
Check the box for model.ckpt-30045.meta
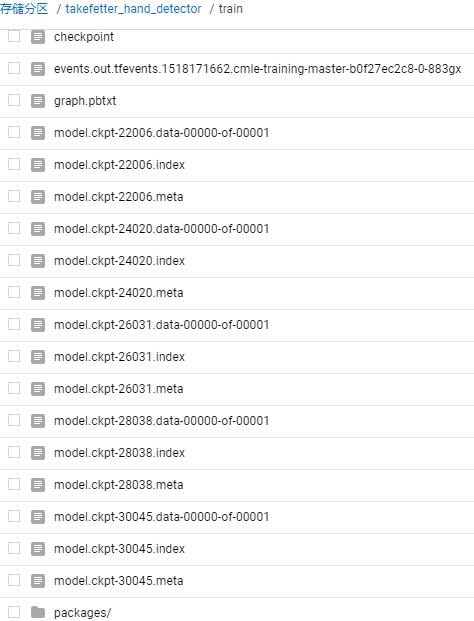(14, 580)
